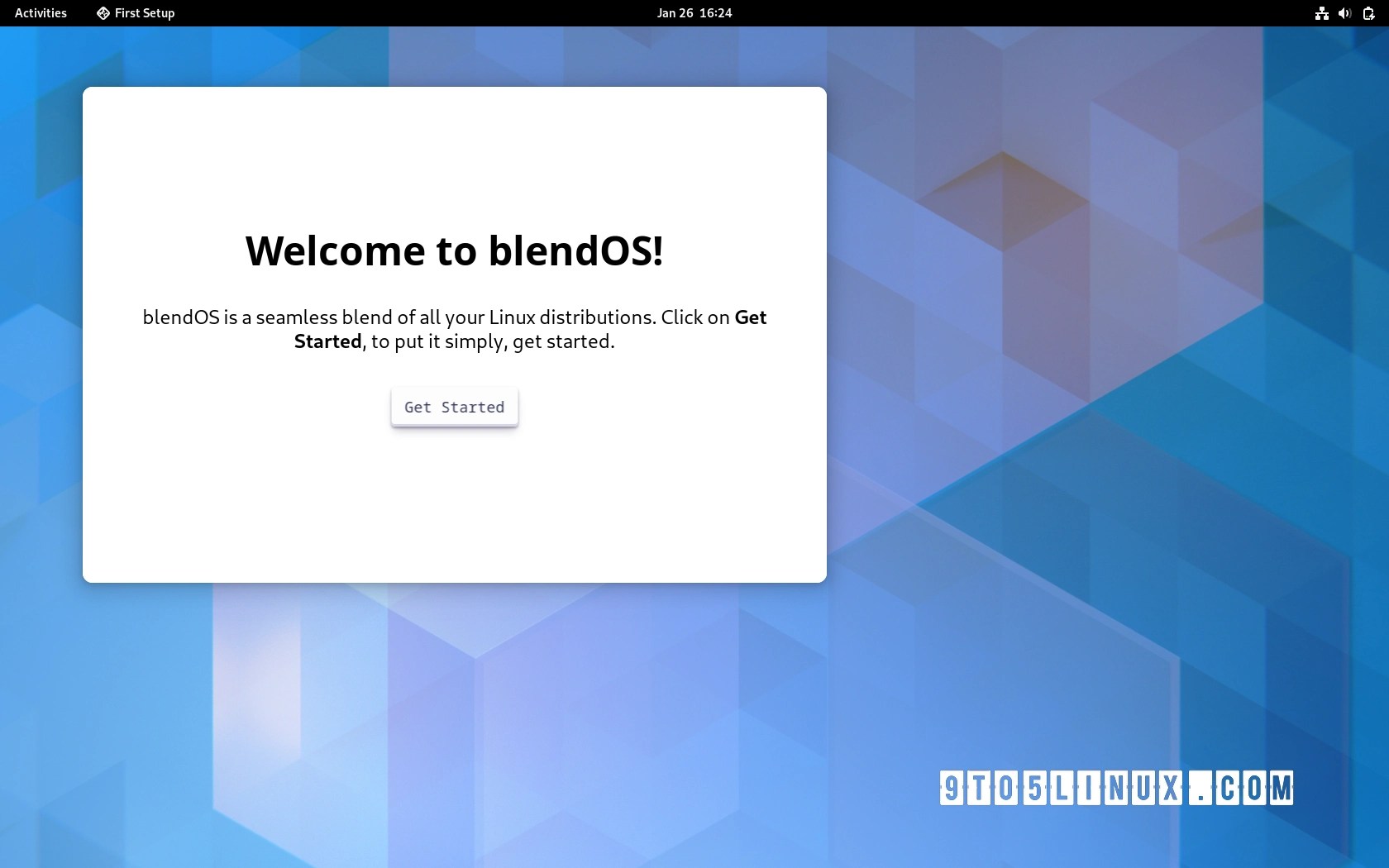Open the Activities overview
The width and height of the screenshot is (1389, 868).
pyautogui.click(x=41, y=13)
